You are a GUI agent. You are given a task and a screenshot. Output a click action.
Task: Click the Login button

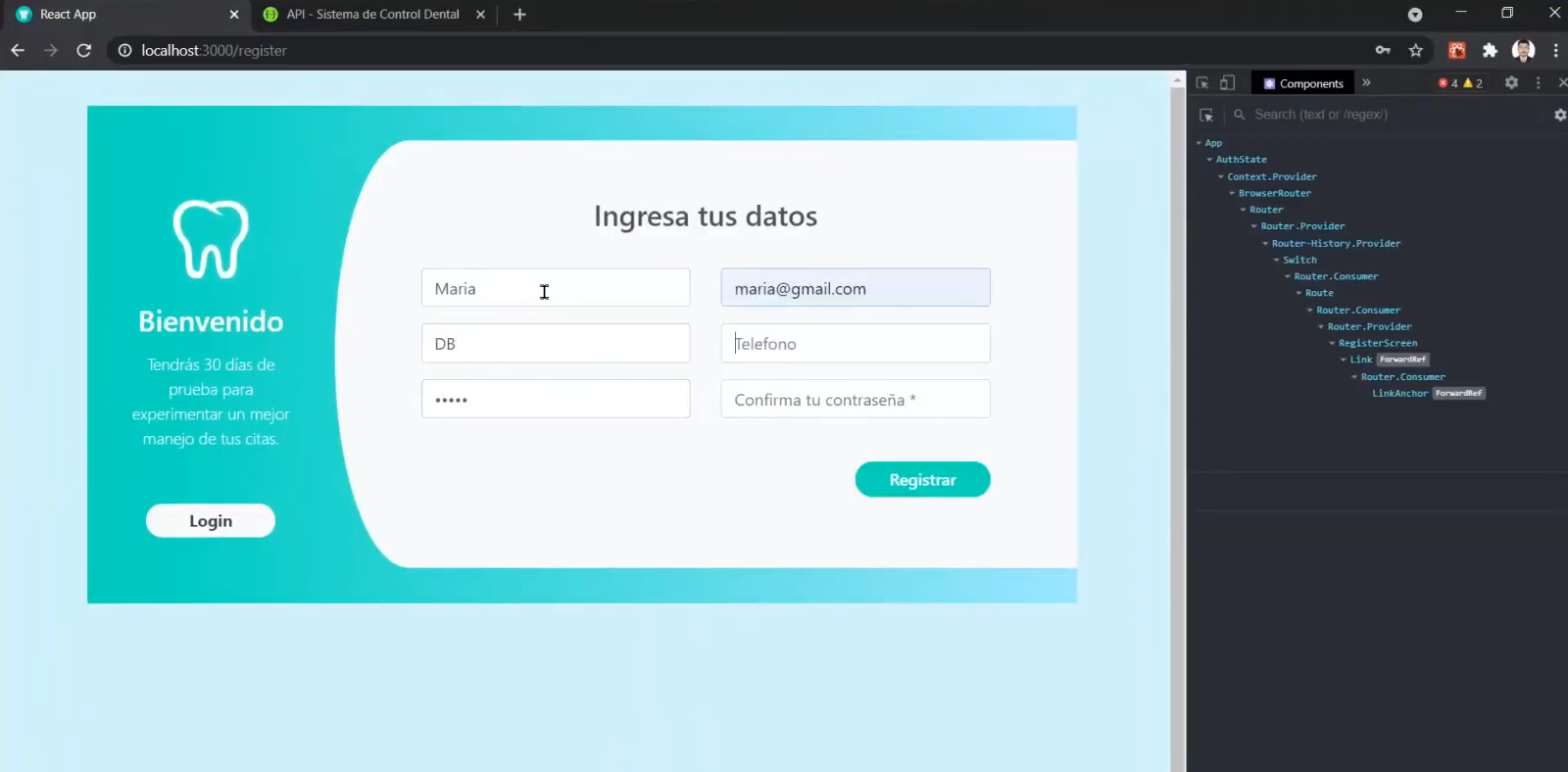210,521
